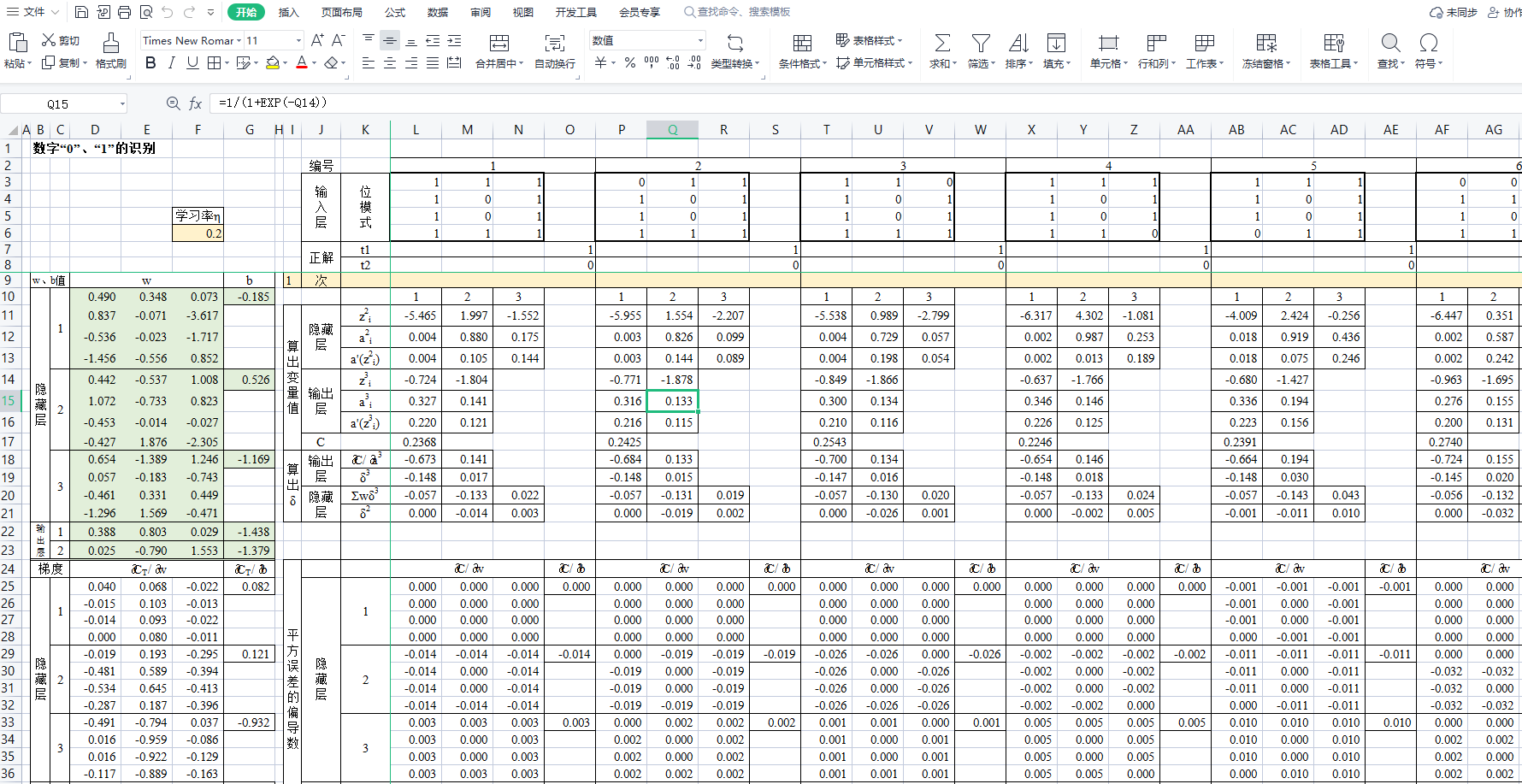Apply thousands separator (000) format
1522x784 pixels.
(652, 62)
